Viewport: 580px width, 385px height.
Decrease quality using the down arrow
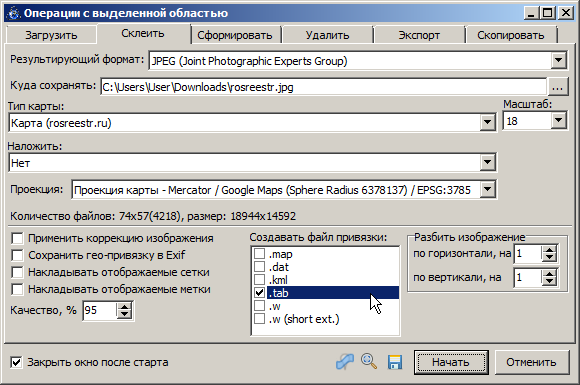124,315
